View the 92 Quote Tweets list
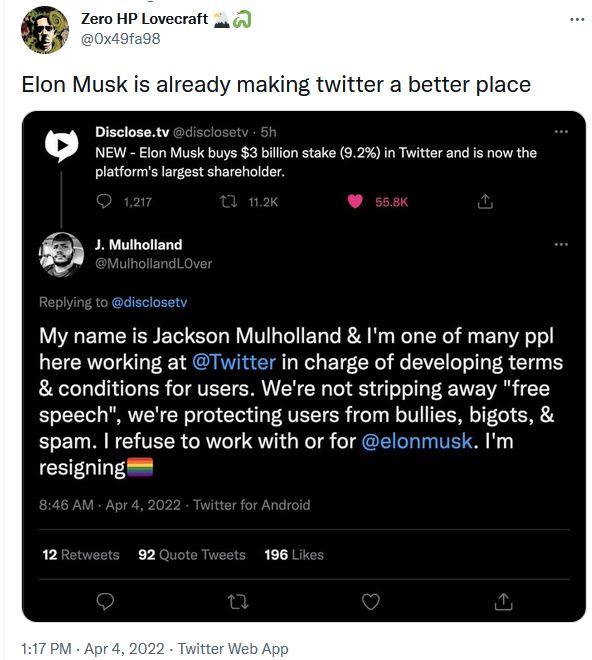 pyautogui.click(x=192, y=554)
